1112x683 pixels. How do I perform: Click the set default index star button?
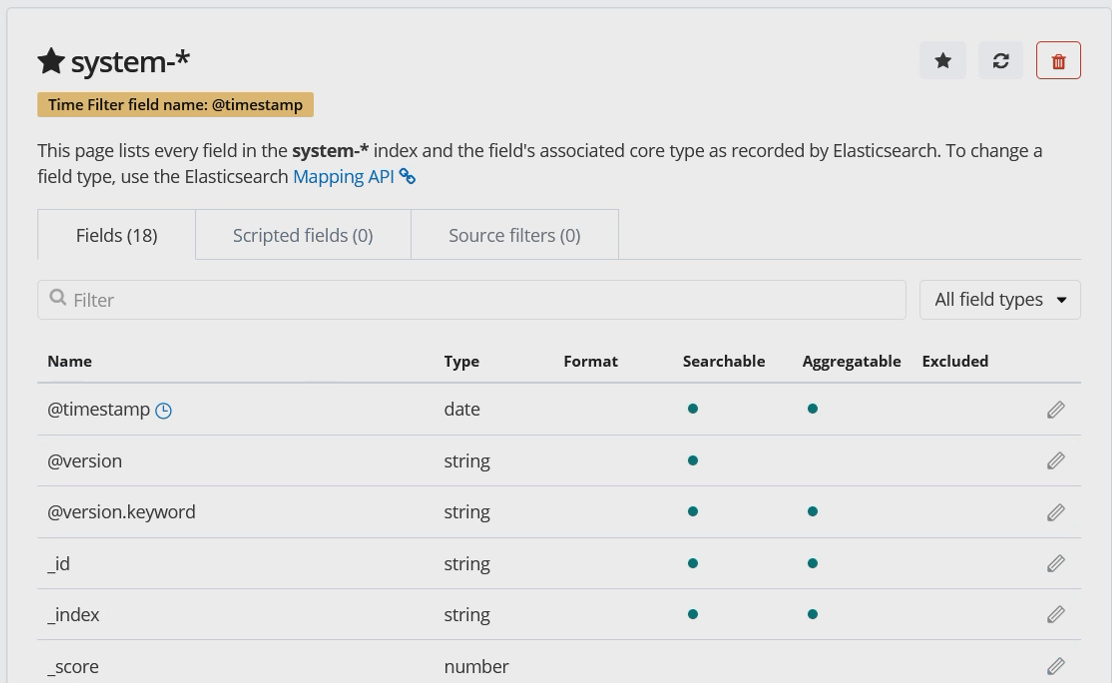[x=942, y=61]
